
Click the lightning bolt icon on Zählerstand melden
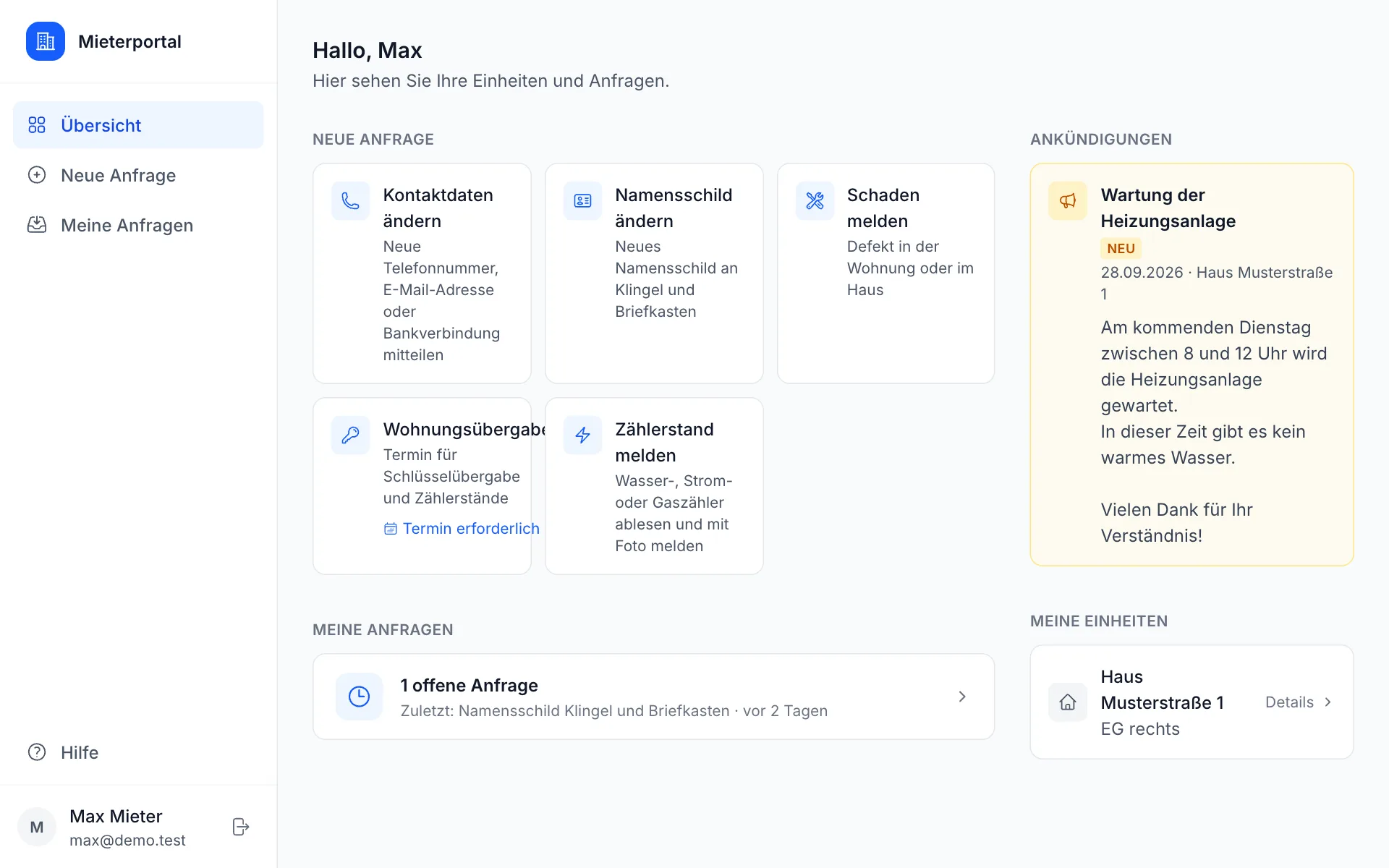(583, 435)
